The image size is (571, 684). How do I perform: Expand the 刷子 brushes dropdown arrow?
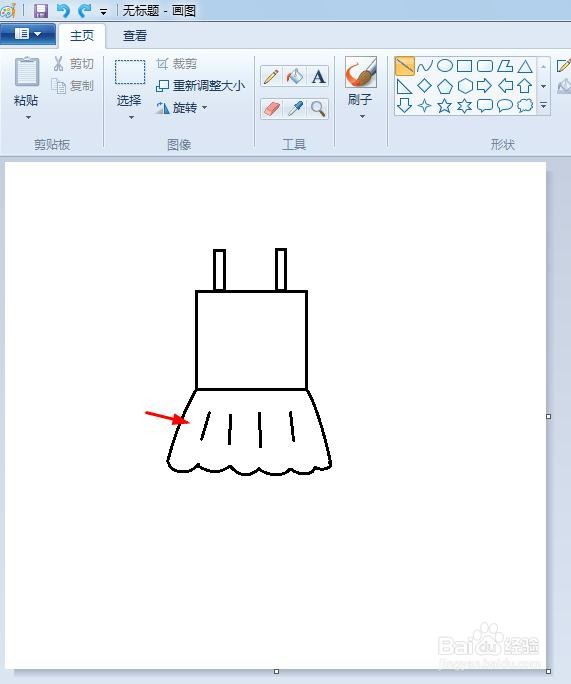(362, 116)
